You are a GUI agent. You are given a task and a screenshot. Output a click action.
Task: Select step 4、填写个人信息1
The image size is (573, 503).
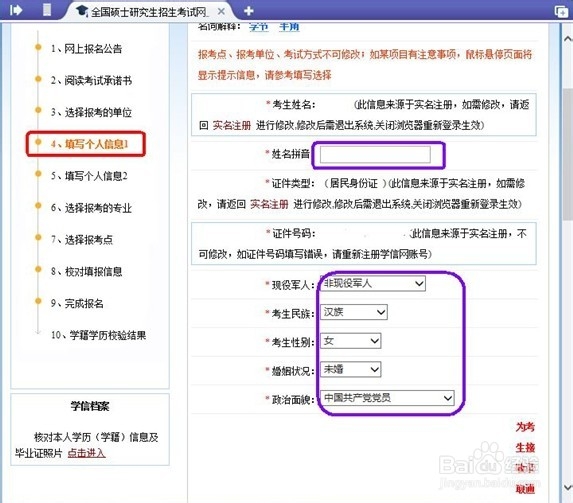coord(90,144)
